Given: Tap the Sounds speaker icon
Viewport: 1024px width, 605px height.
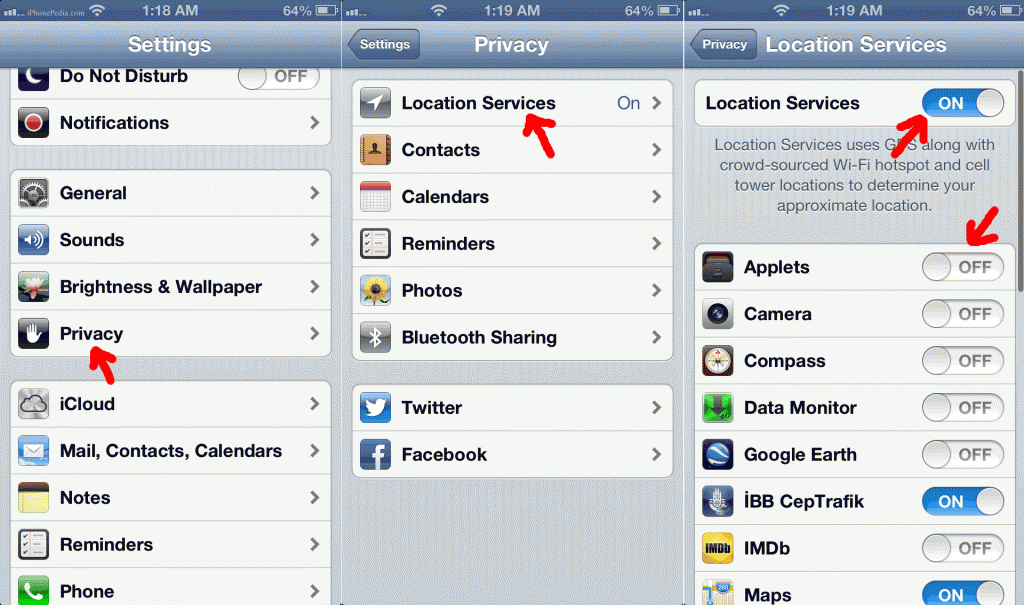Looking at the screenshot, I should 33,240.
